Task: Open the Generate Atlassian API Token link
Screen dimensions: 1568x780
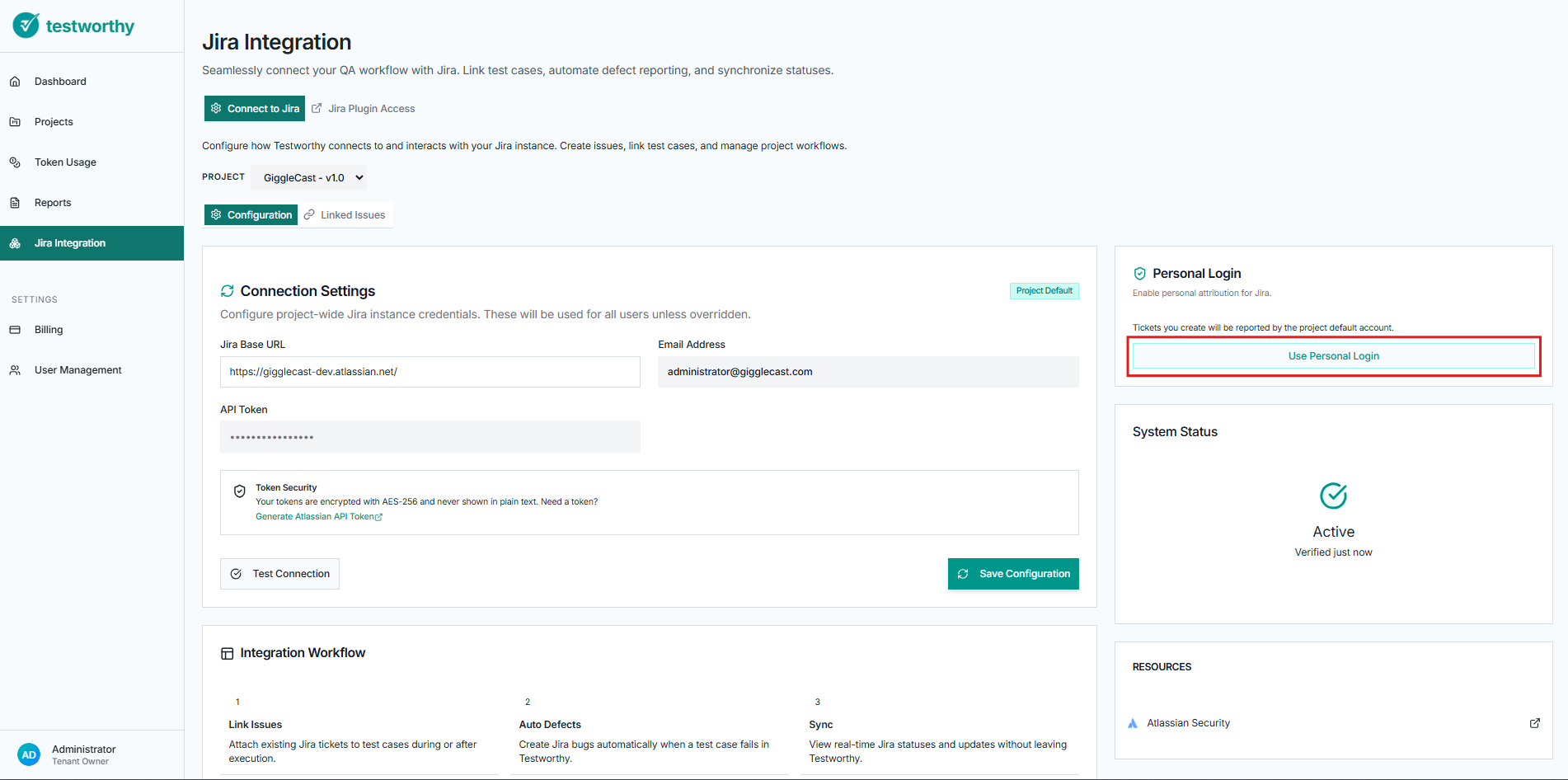Action: tap(319, 517)
